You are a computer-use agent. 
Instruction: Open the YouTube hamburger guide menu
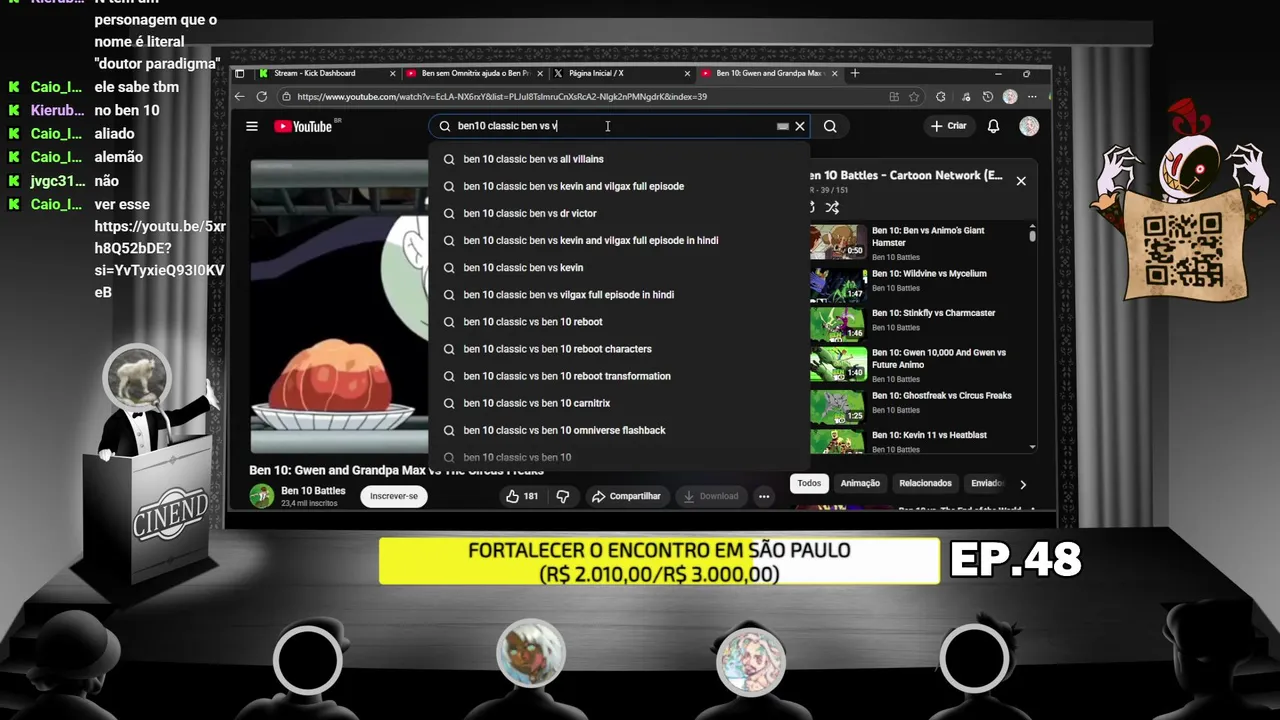(x=252, y=126)
